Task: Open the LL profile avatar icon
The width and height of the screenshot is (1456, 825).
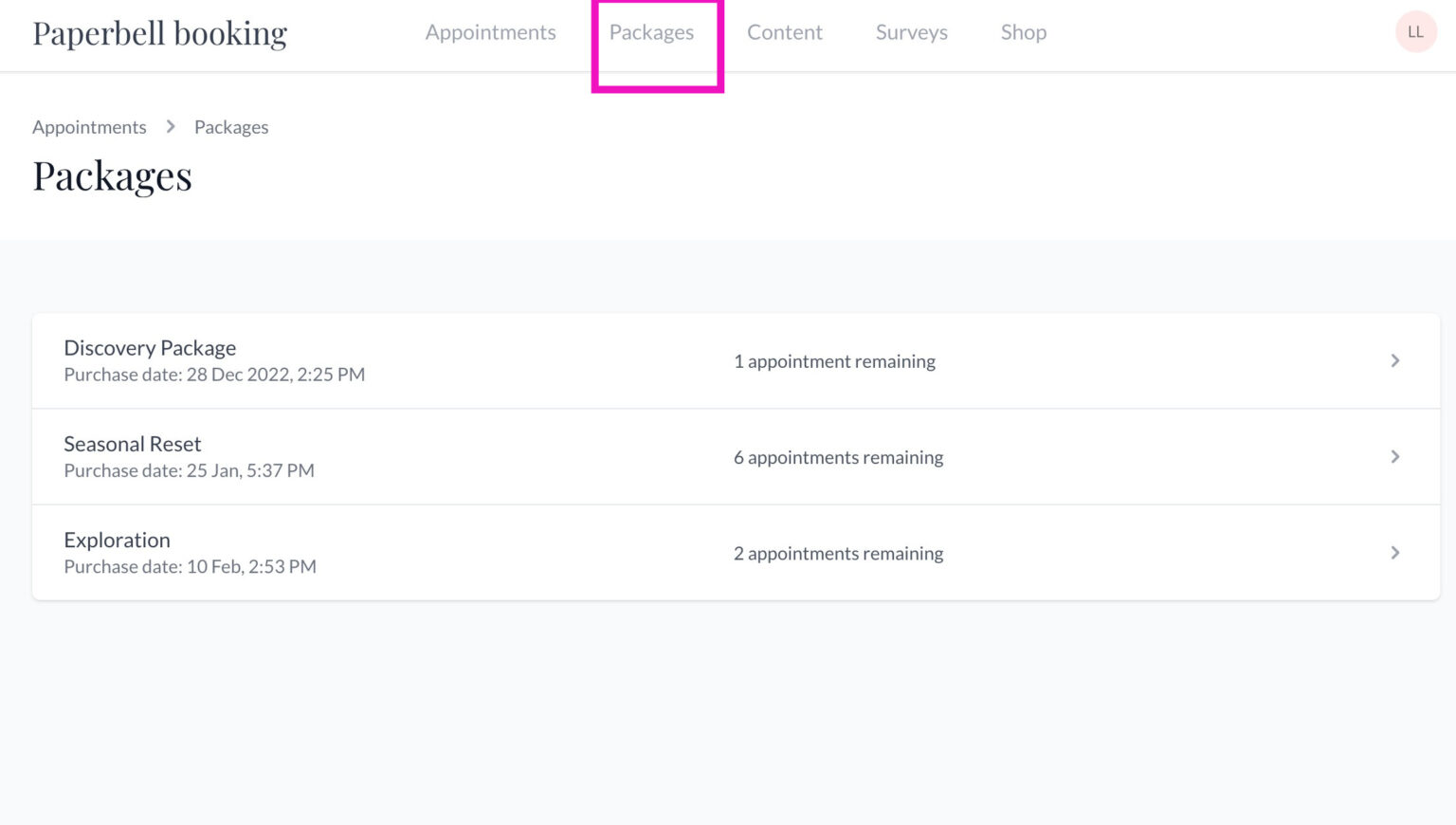Action: click(1415, 31)
